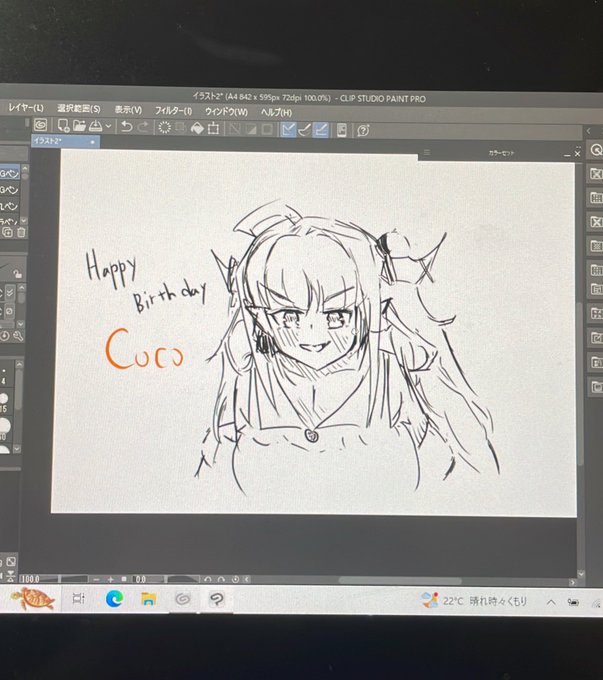This screenshot has height=680, width=603.
Task: Click the delete sub tool trash icon
Action: click(21, 232)
